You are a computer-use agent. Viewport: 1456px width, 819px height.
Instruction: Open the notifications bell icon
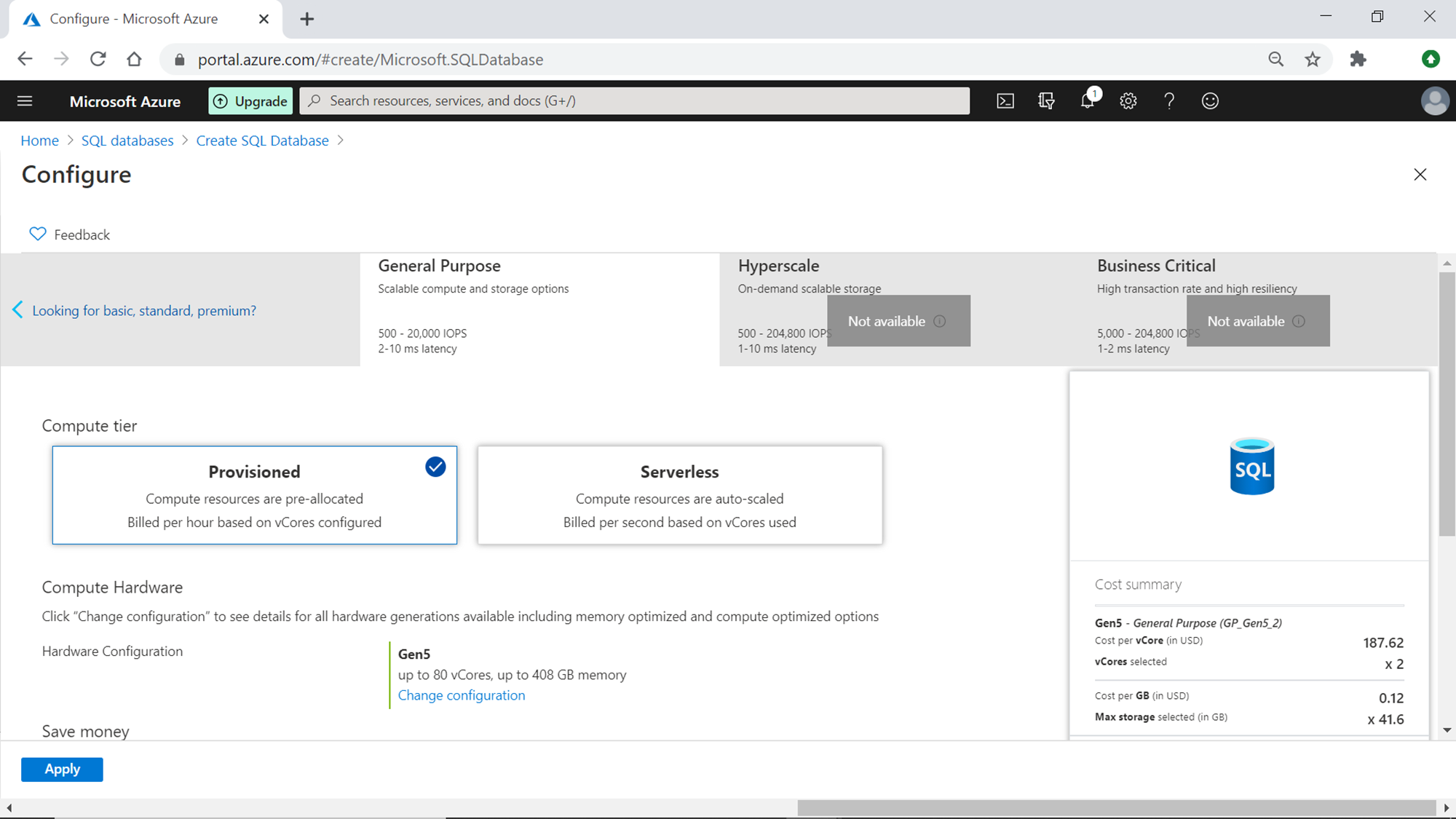pos(1087,101)
